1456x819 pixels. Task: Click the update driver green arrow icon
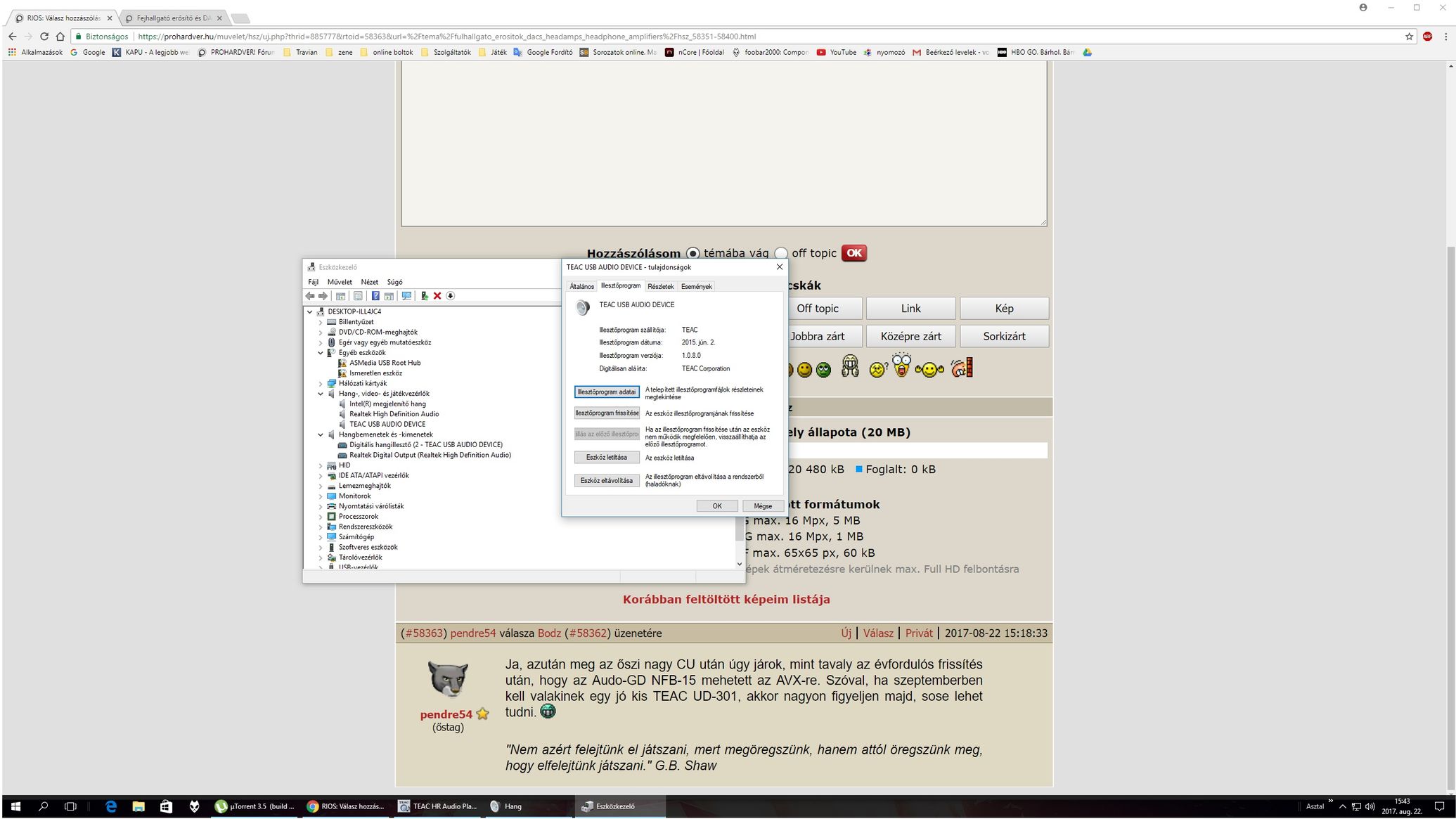coord(425,296)
